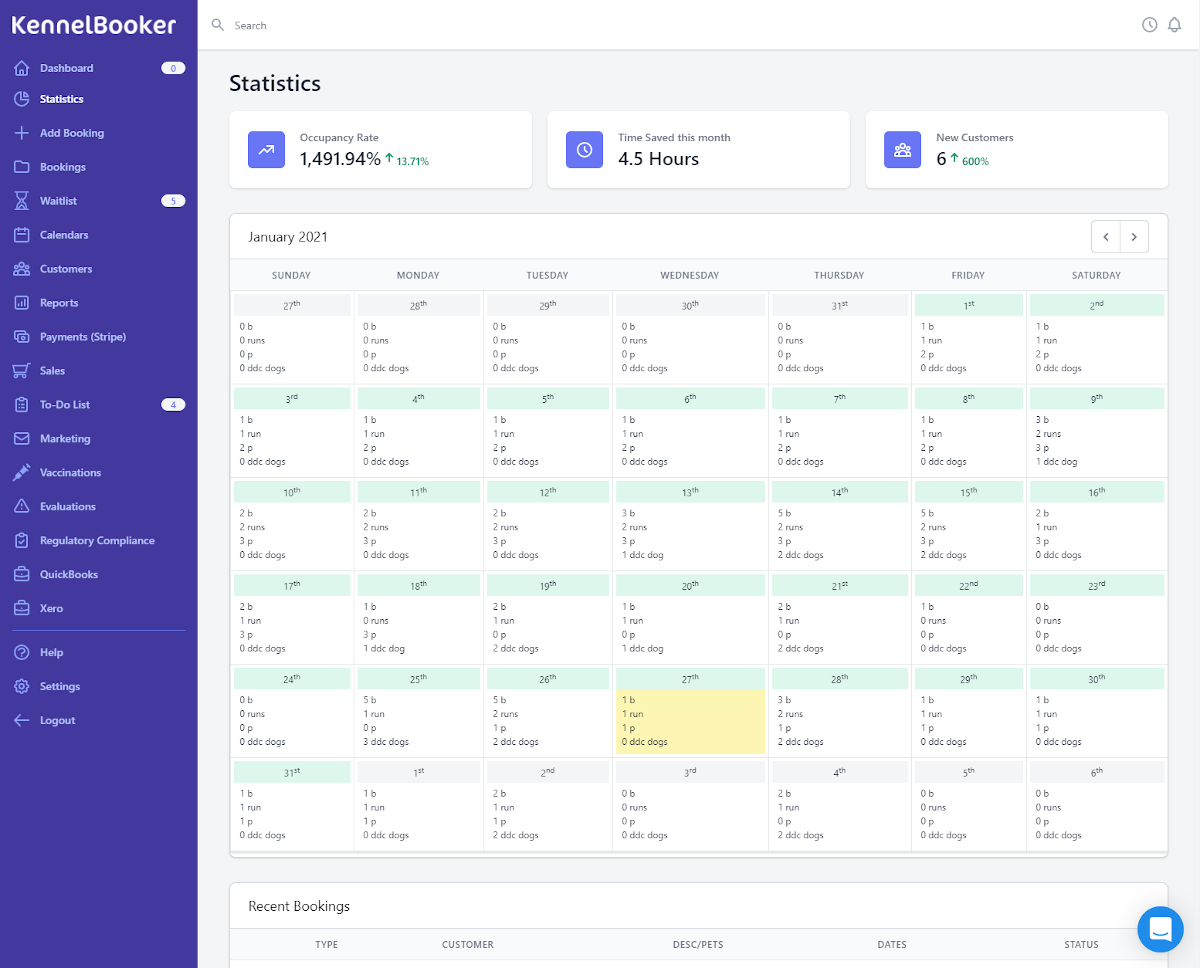Click the To-Do List clipboard icon
Image resolution: width=1200 pixels, height=968 pixels.
pyautogui.click(x=21, y=405)
